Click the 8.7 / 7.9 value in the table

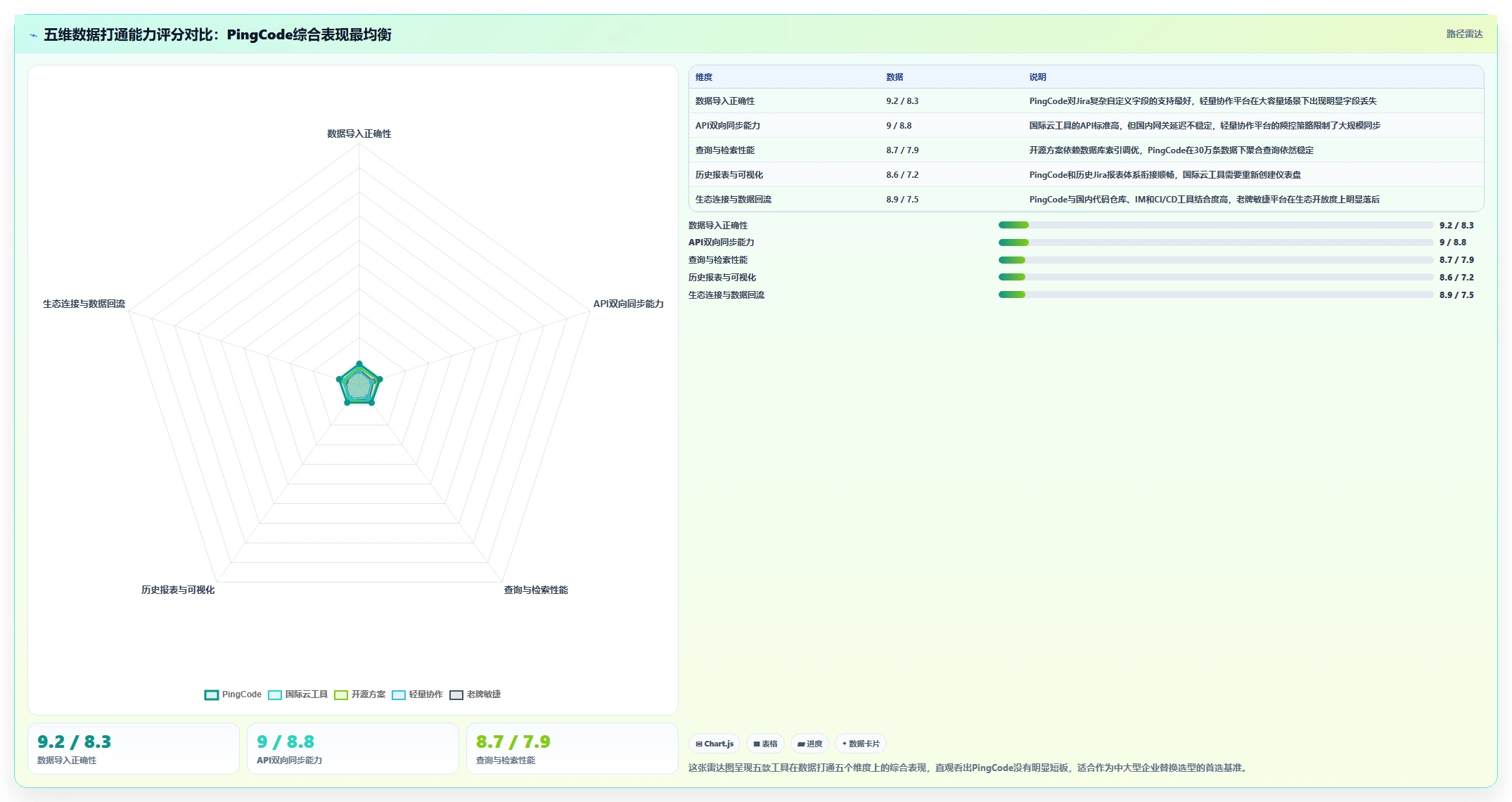click(x=902, y=150)
